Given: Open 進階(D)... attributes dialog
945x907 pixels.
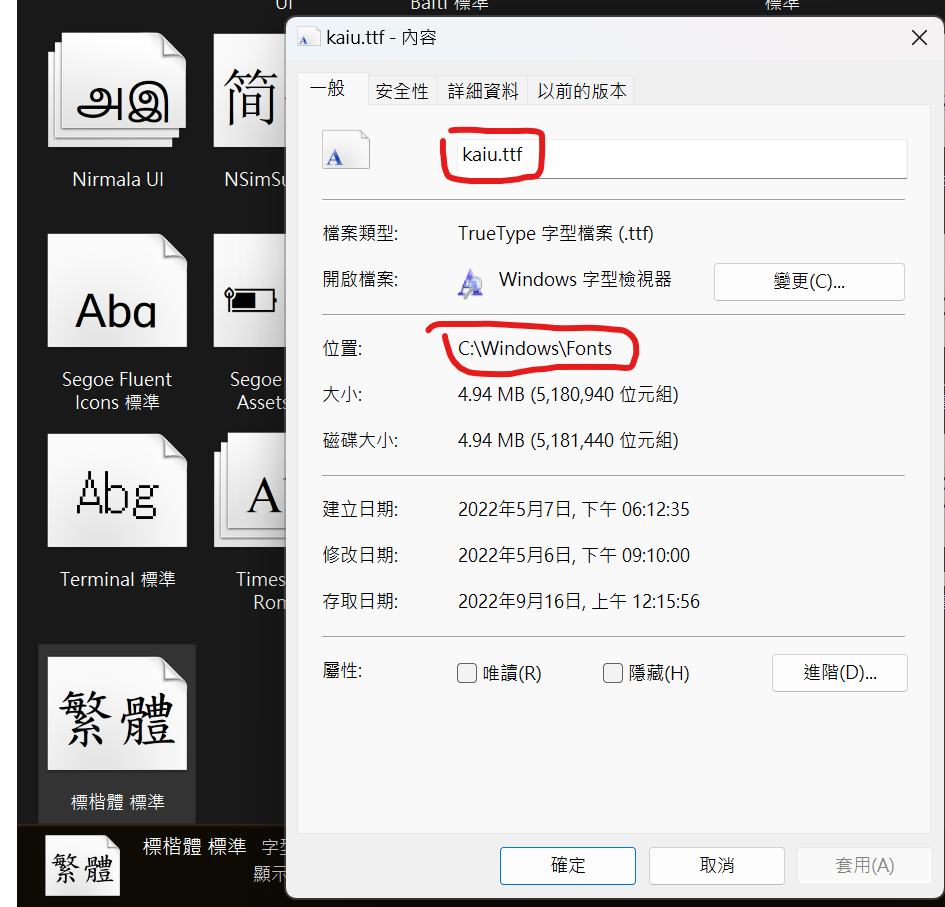Looking at the screenshot, I should pos(840,673).
